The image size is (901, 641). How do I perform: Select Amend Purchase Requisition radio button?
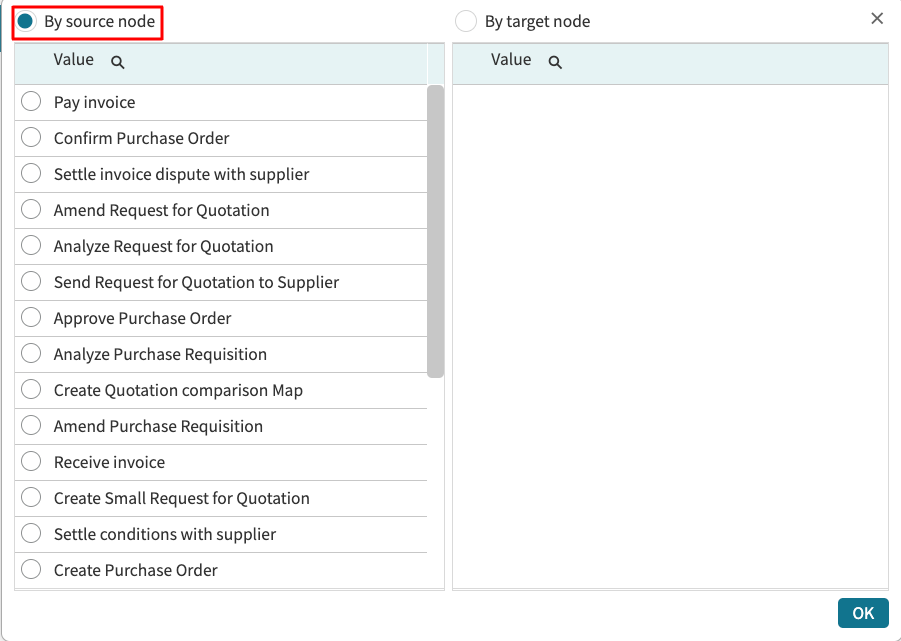tap(31, 426)
